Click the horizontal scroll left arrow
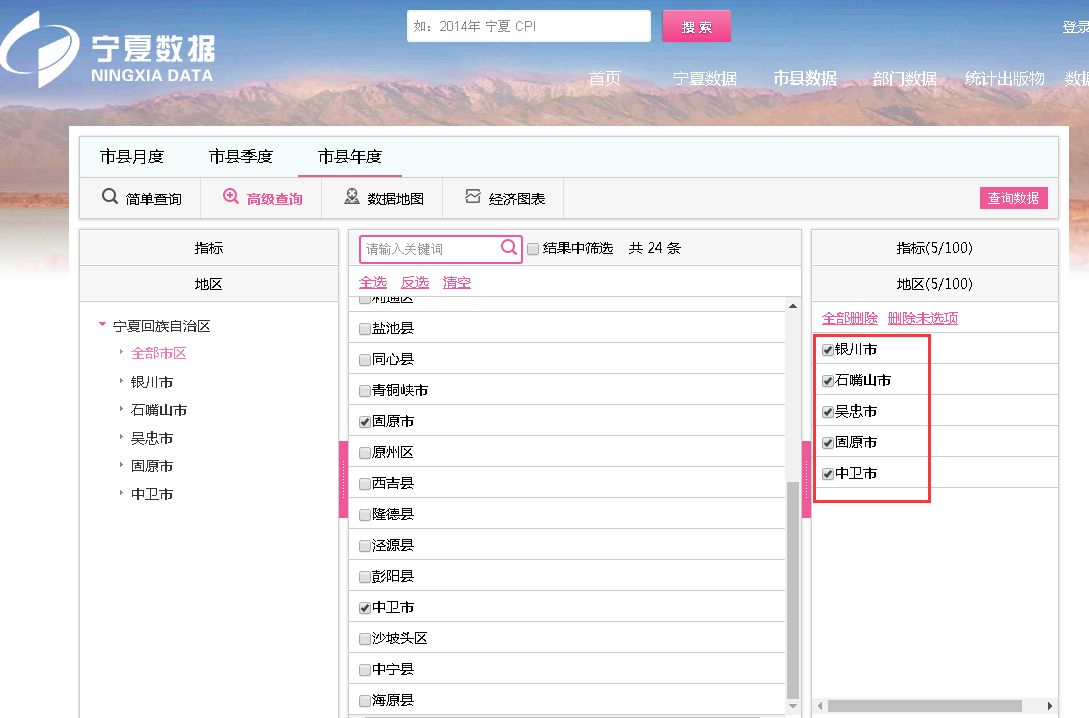The height and width of the screenshot is (718, 1089). coord(820,706)
